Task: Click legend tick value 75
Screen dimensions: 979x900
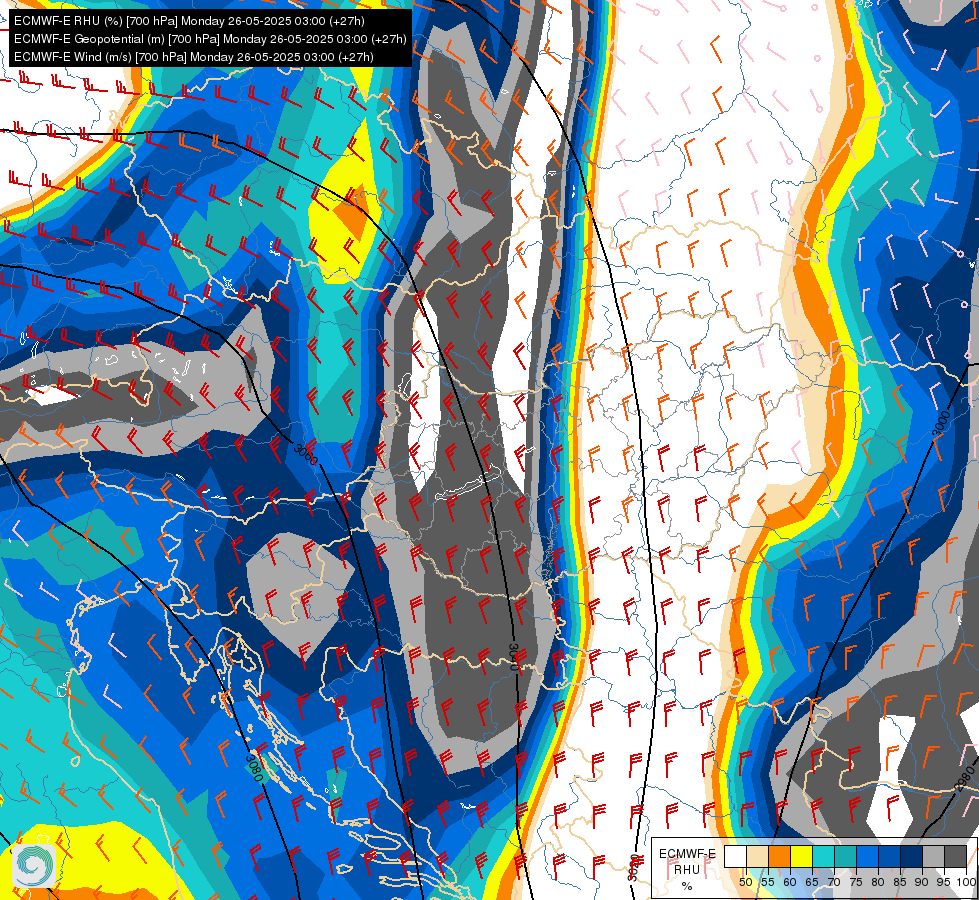Action: point(856,882)
